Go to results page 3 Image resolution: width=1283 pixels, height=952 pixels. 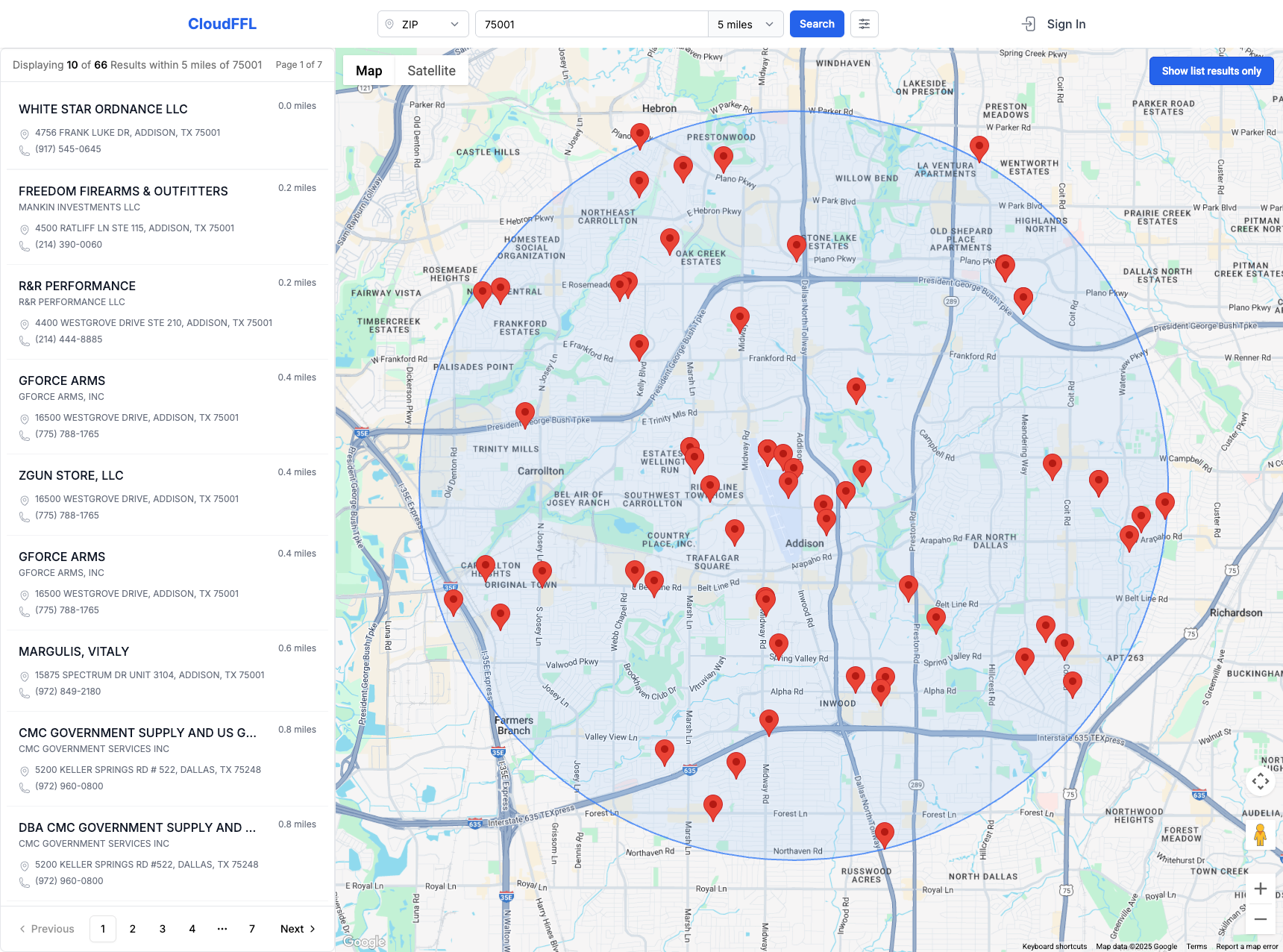[163, 929]
